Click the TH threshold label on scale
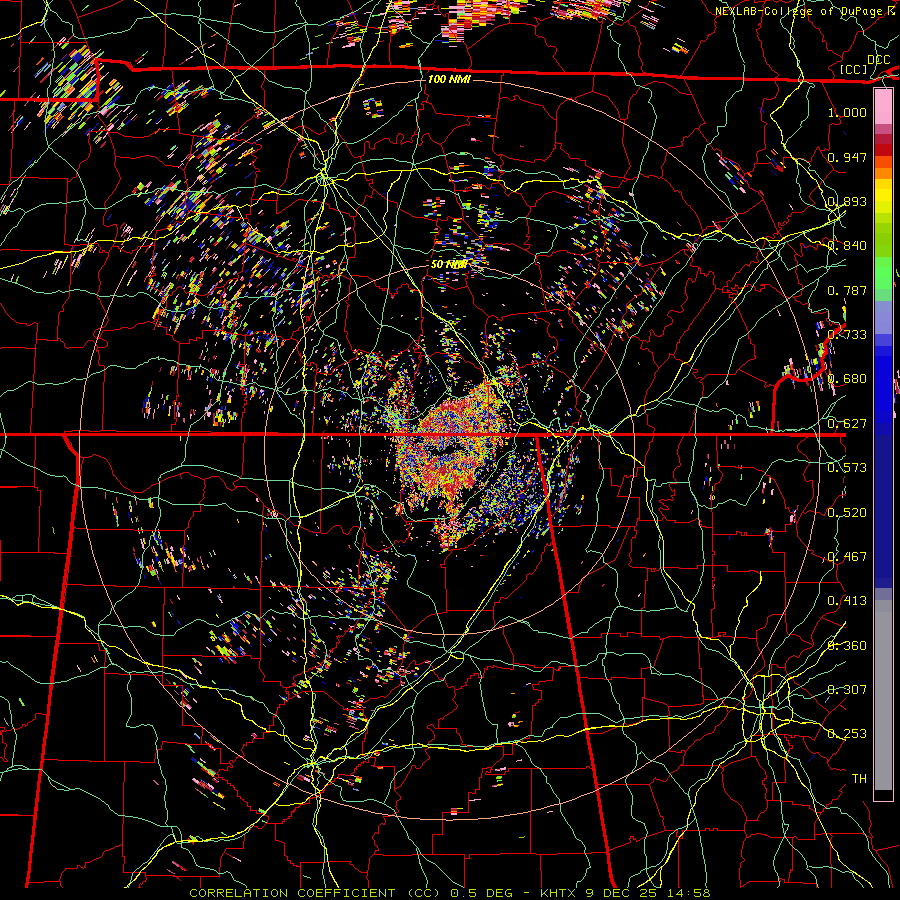This screenshot has width=900, height=900. 859,779
